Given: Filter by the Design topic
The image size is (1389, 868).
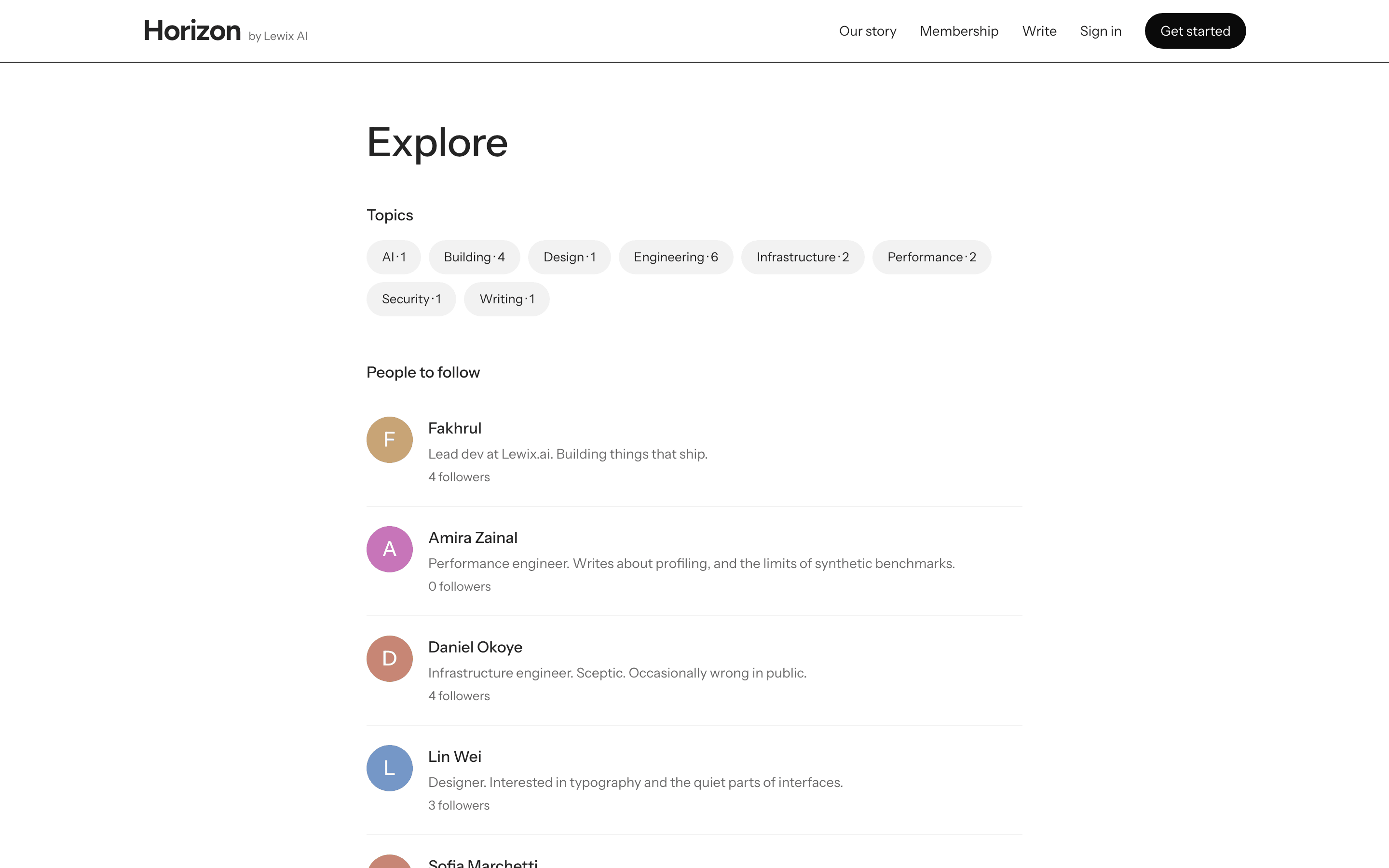Looking at the screenshot, I should click(x=570, y=257).
